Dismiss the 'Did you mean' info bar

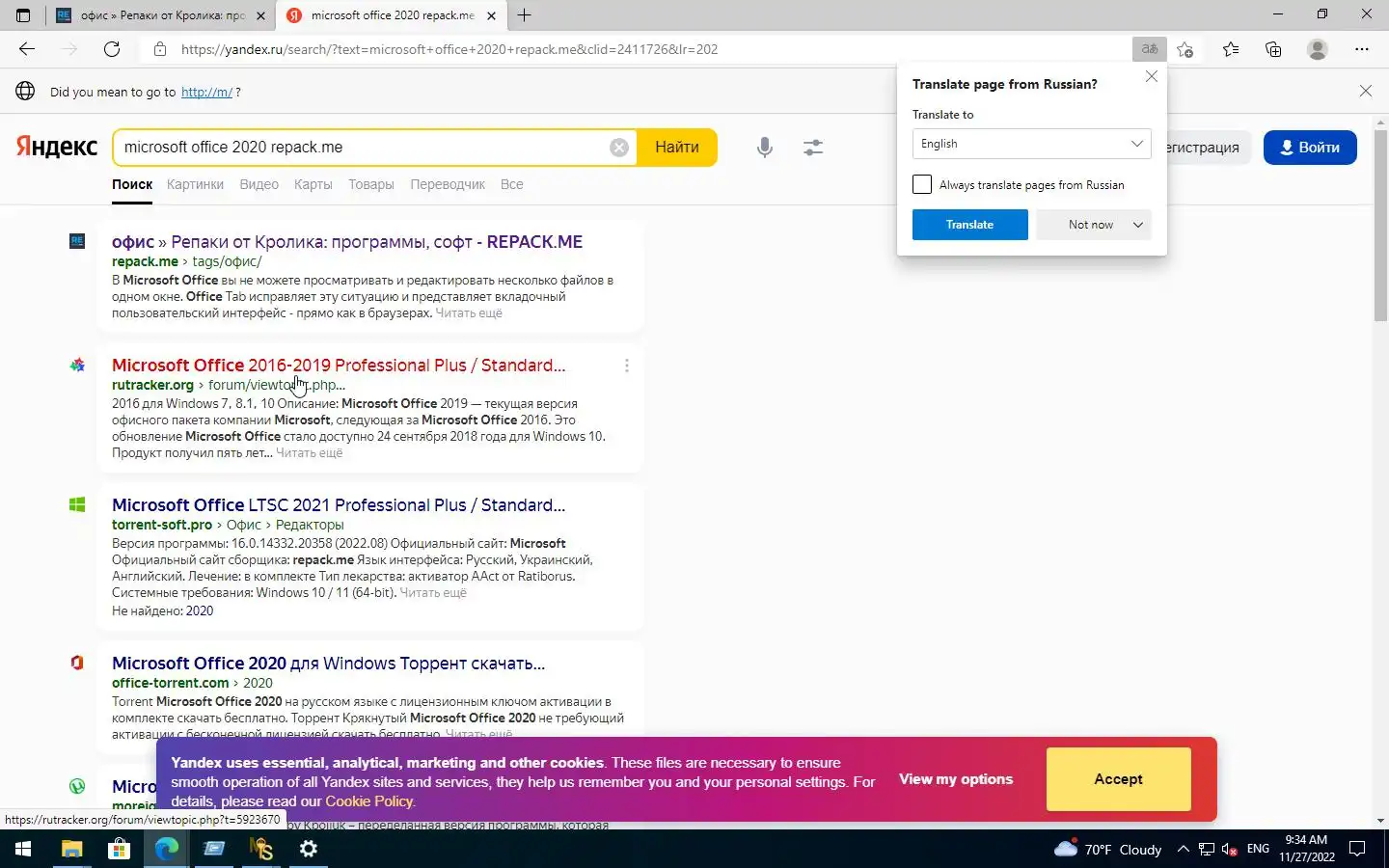[x=1365, y=91]
